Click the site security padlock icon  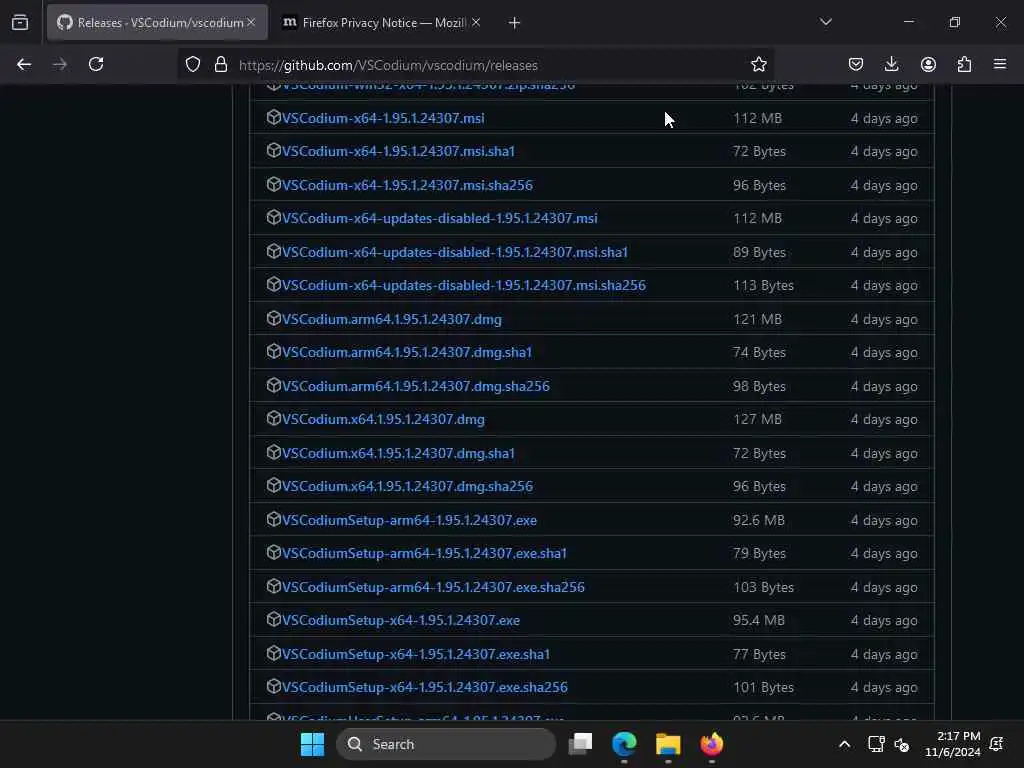[x=221, y=64]
